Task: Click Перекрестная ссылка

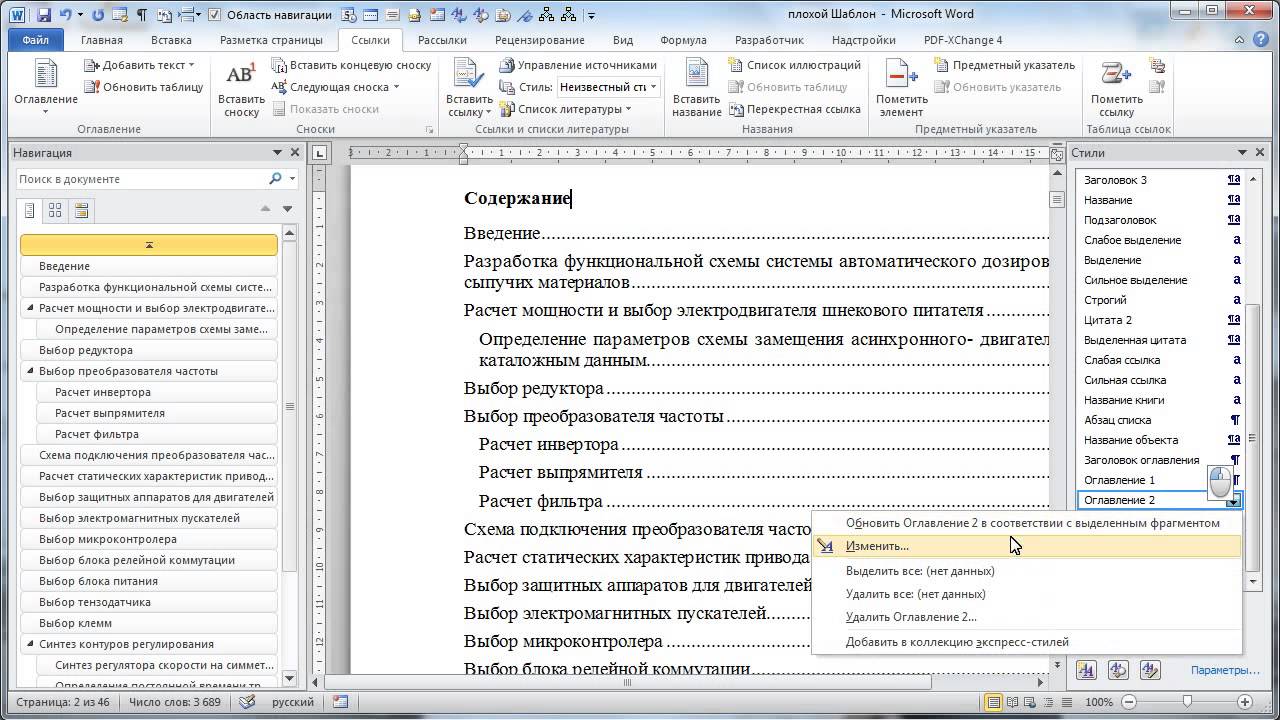Action: point(794,109)
